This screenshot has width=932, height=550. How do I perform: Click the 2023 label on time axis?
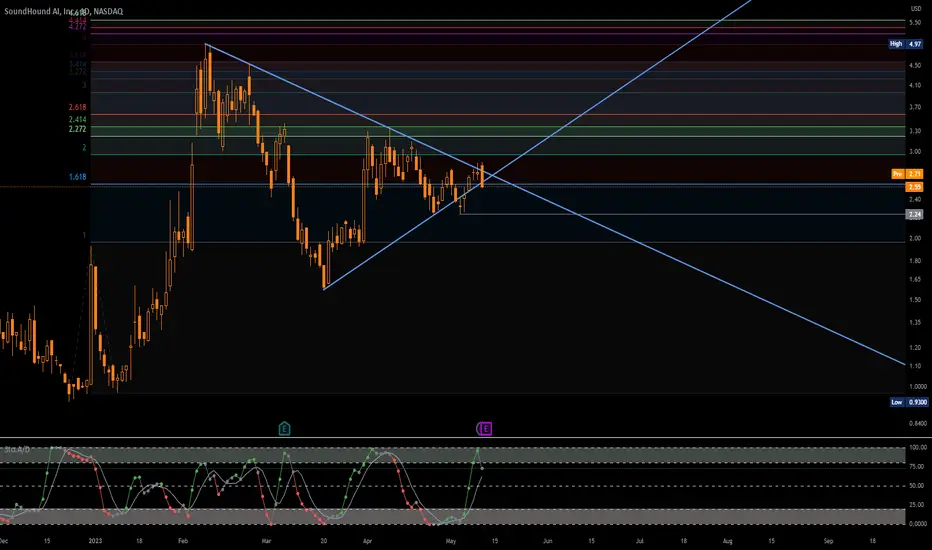pyautogui.click(x=95, y=541)
